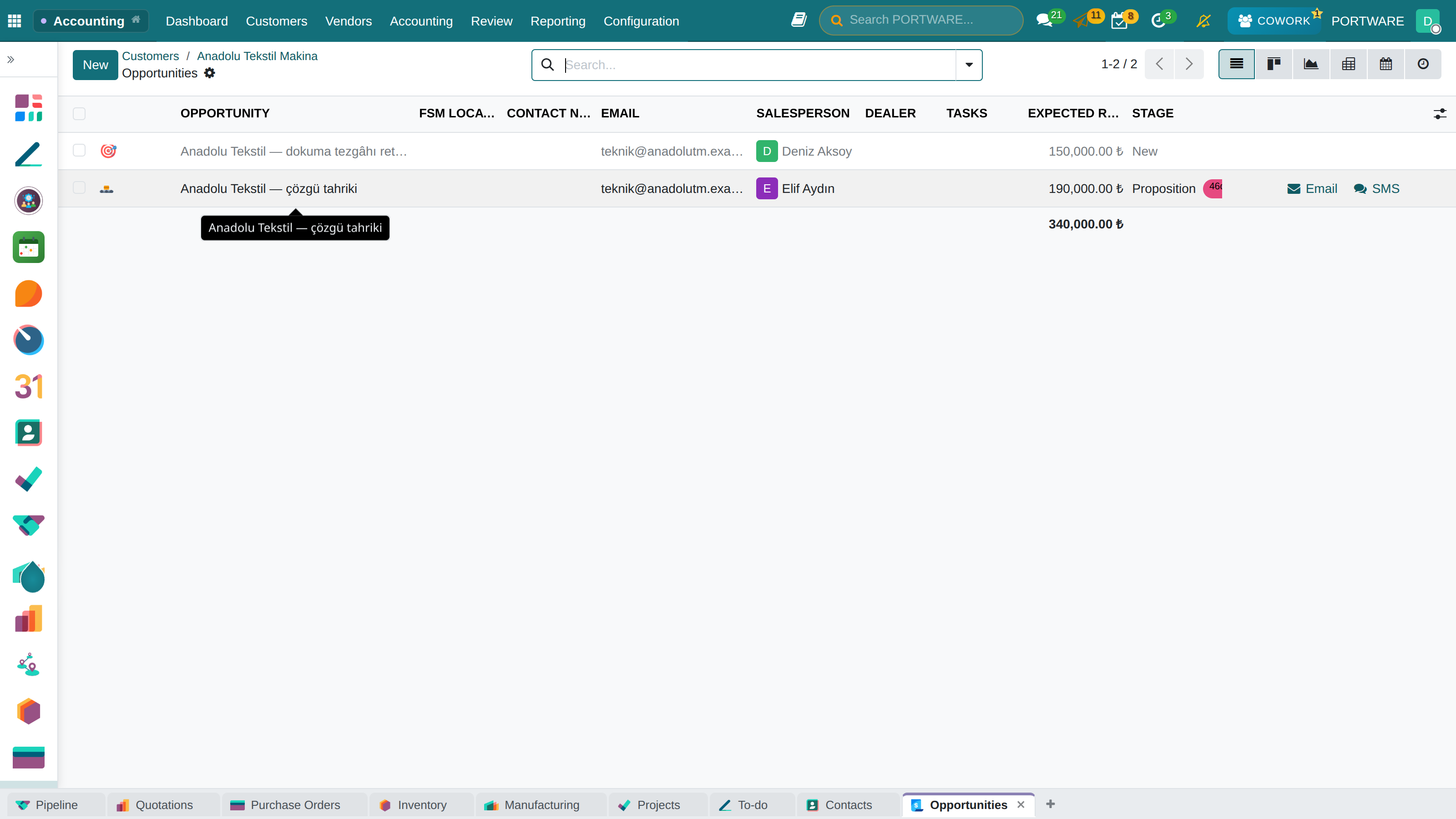Viewport: 1456px width, 819px height.
Task: Click the New button
Action: pos(95,65)
